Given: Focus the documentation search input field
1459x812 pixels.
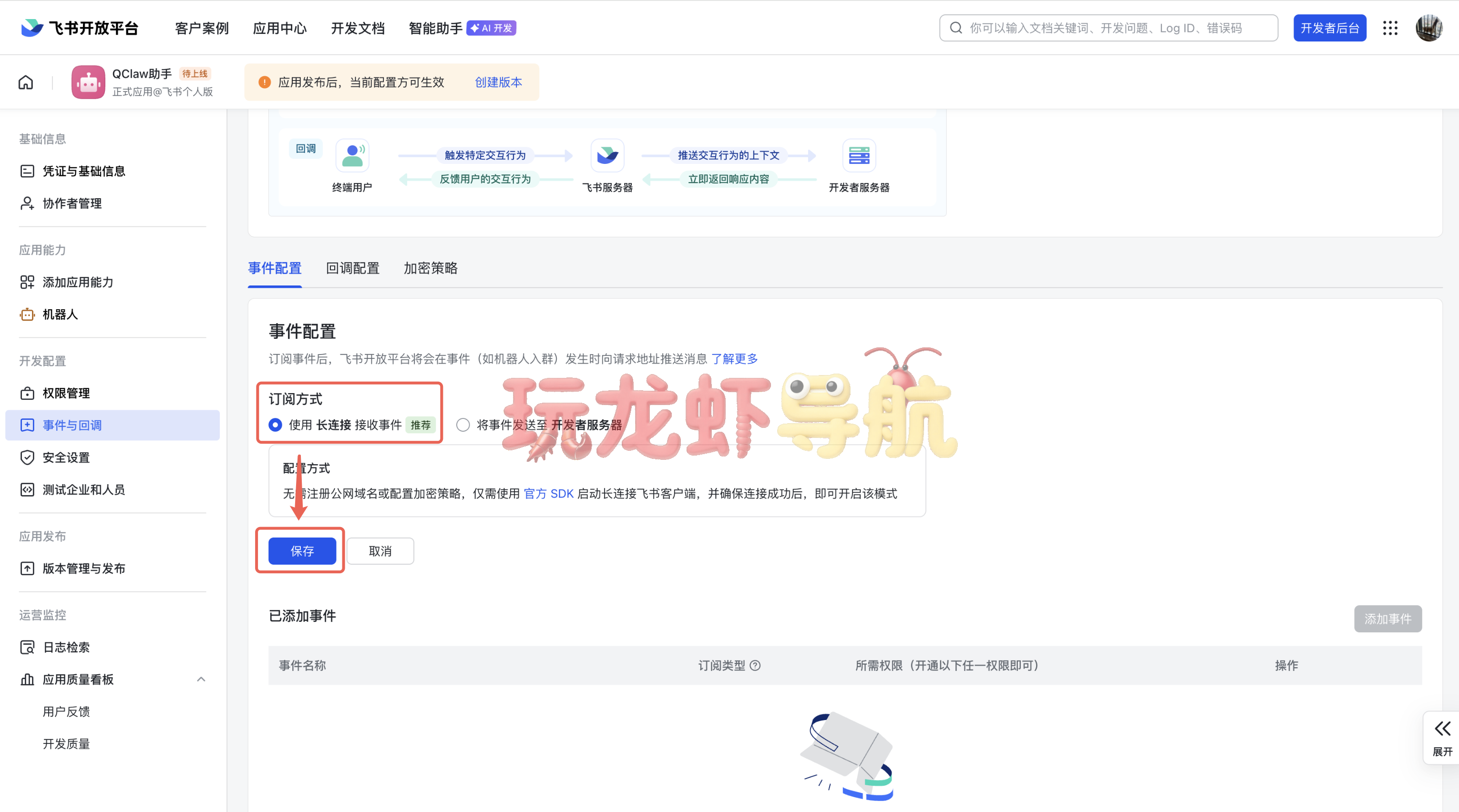Looking at the screenshot, I should pos(1109,28).
